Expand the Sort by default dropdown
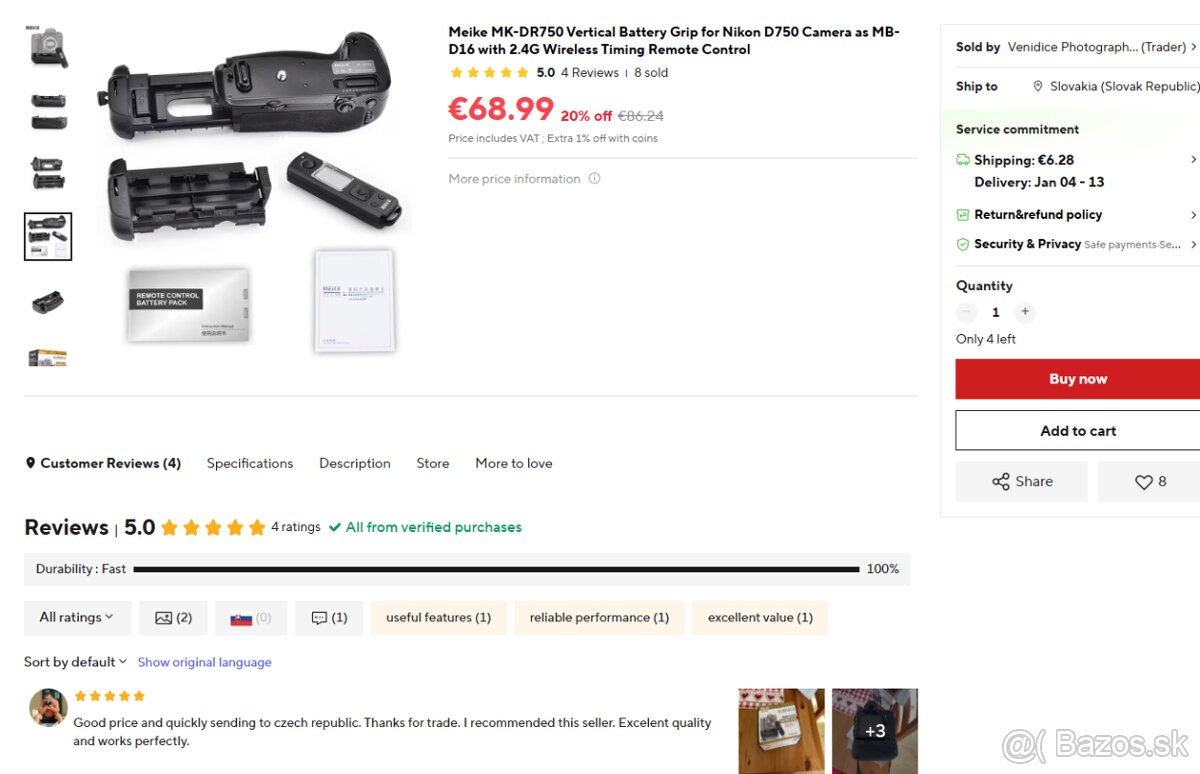The height and width of the screenshot is (774, 1200). 76,662
